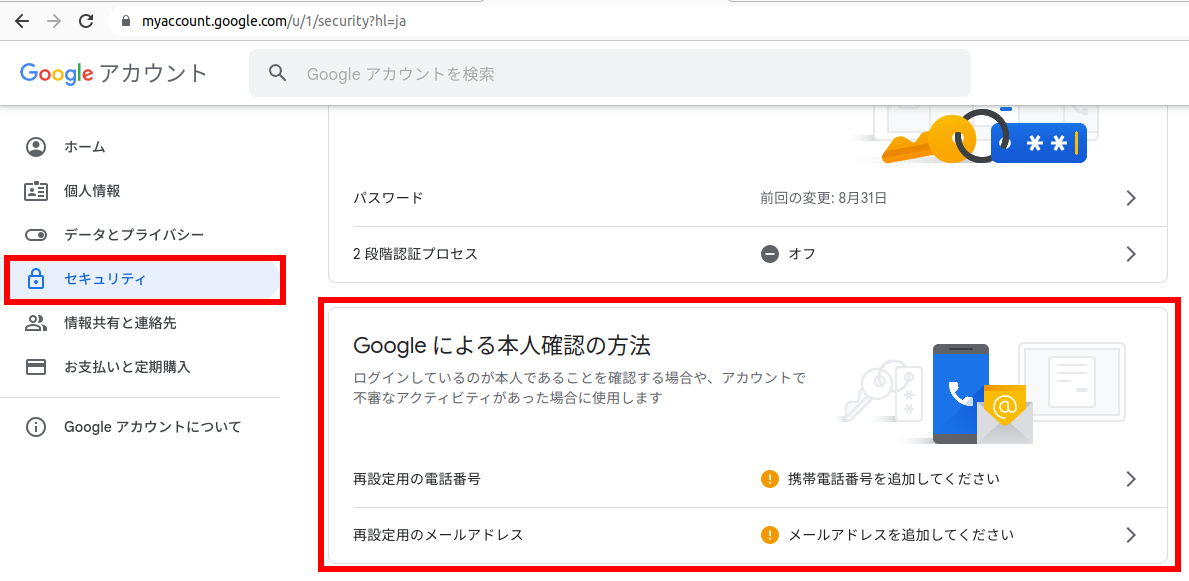The width and height of the screenshot is (1189, 581).
Task: Open the パスワード row chevron
Action: coord(1131,198)
